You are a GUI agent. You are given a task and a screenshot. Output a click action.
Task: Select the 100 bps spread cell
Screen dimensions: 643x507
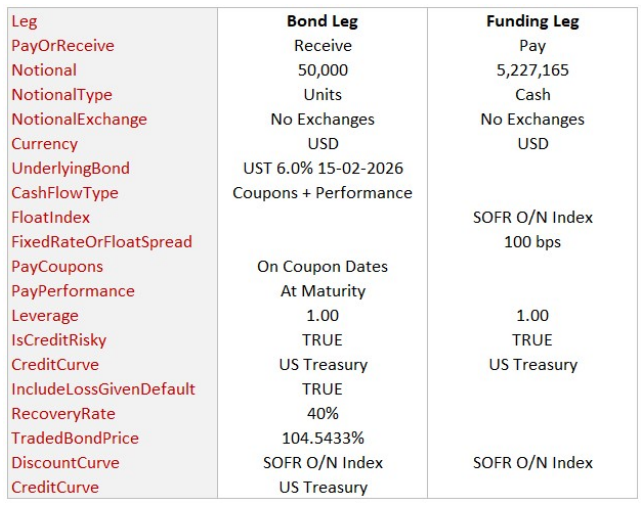[x=532, y=242]
